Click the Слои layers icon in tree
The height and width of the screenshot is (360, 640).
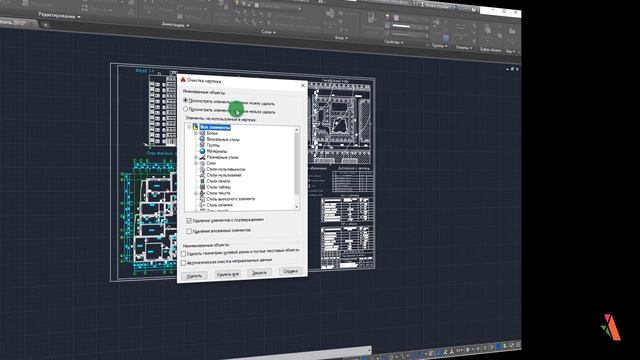(x=202, y=163)
